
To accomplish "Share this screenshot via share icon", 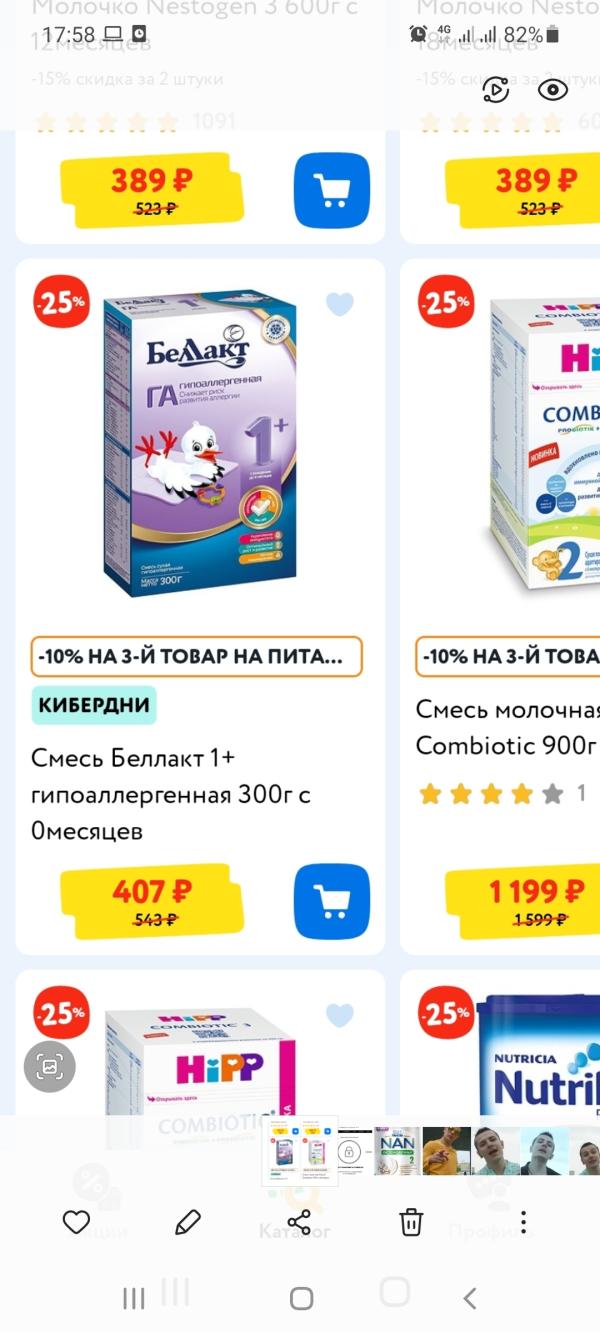I will pyautogui.click(x=299, y=1221).
